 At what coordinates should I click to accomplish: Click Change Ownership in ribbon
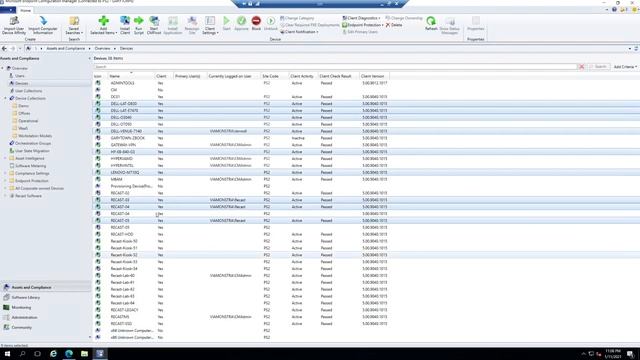pyautogui.click(x=404, y=18)
